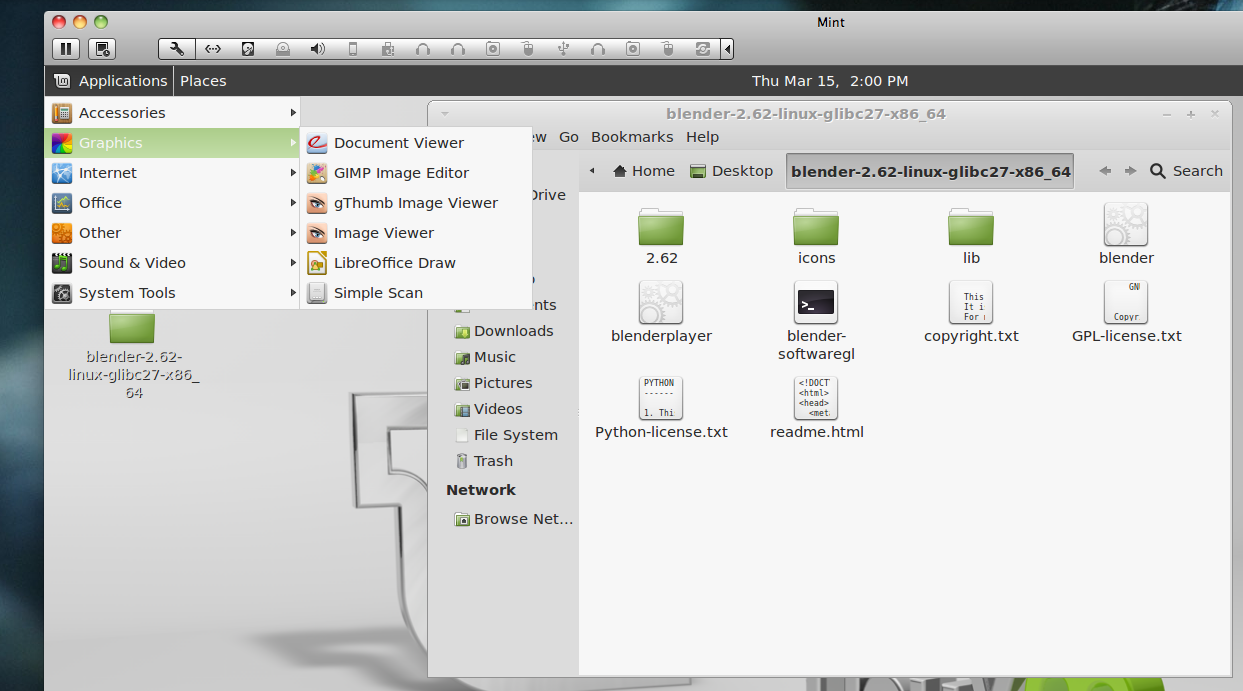The width and height of the screenshot is (1243, 691).
Task: Click the hard disk device icon
Action: click(x=248, y=48)
